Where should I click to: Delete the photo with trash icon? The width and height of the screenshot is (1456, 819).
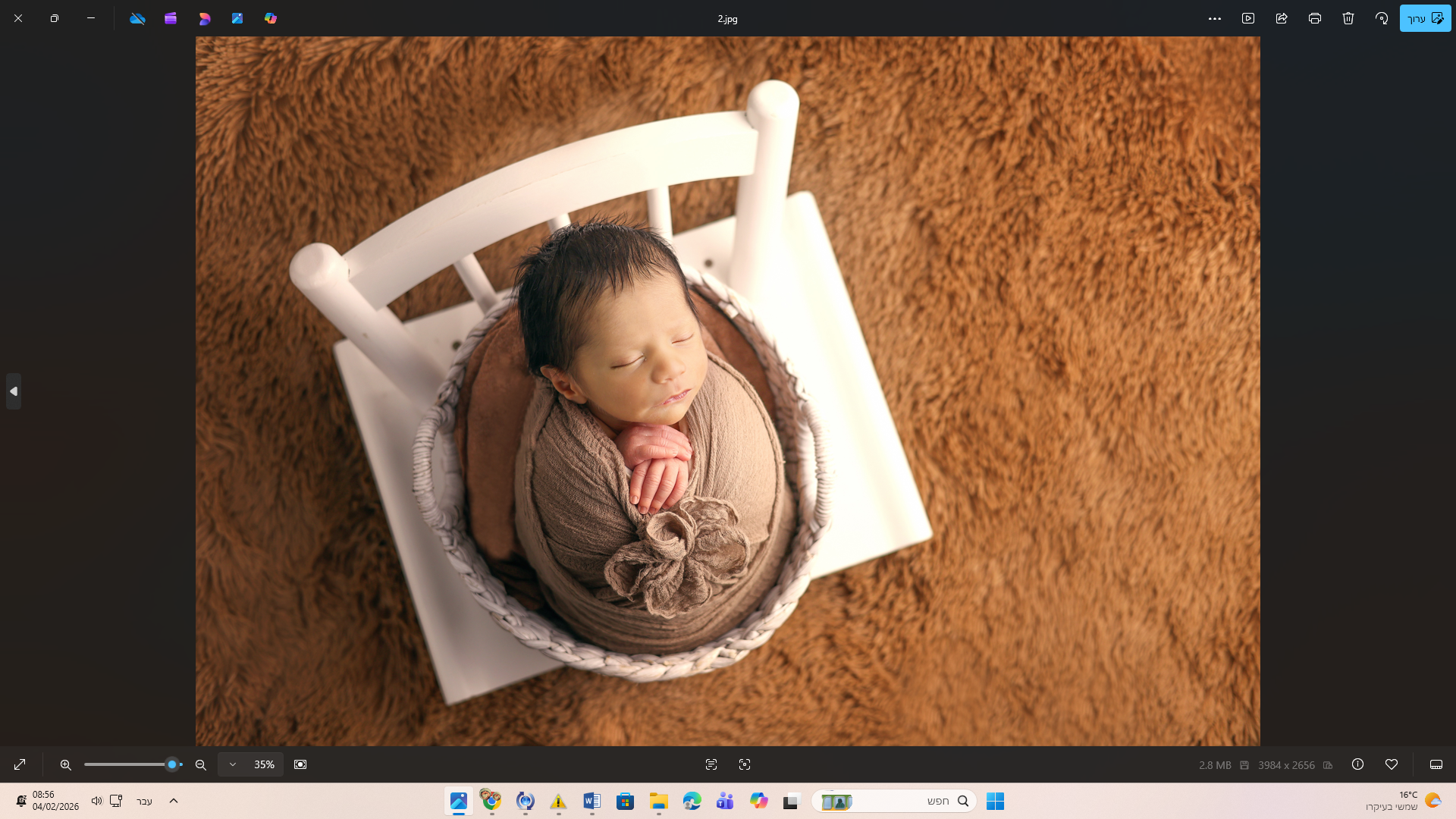point(1348,18)
